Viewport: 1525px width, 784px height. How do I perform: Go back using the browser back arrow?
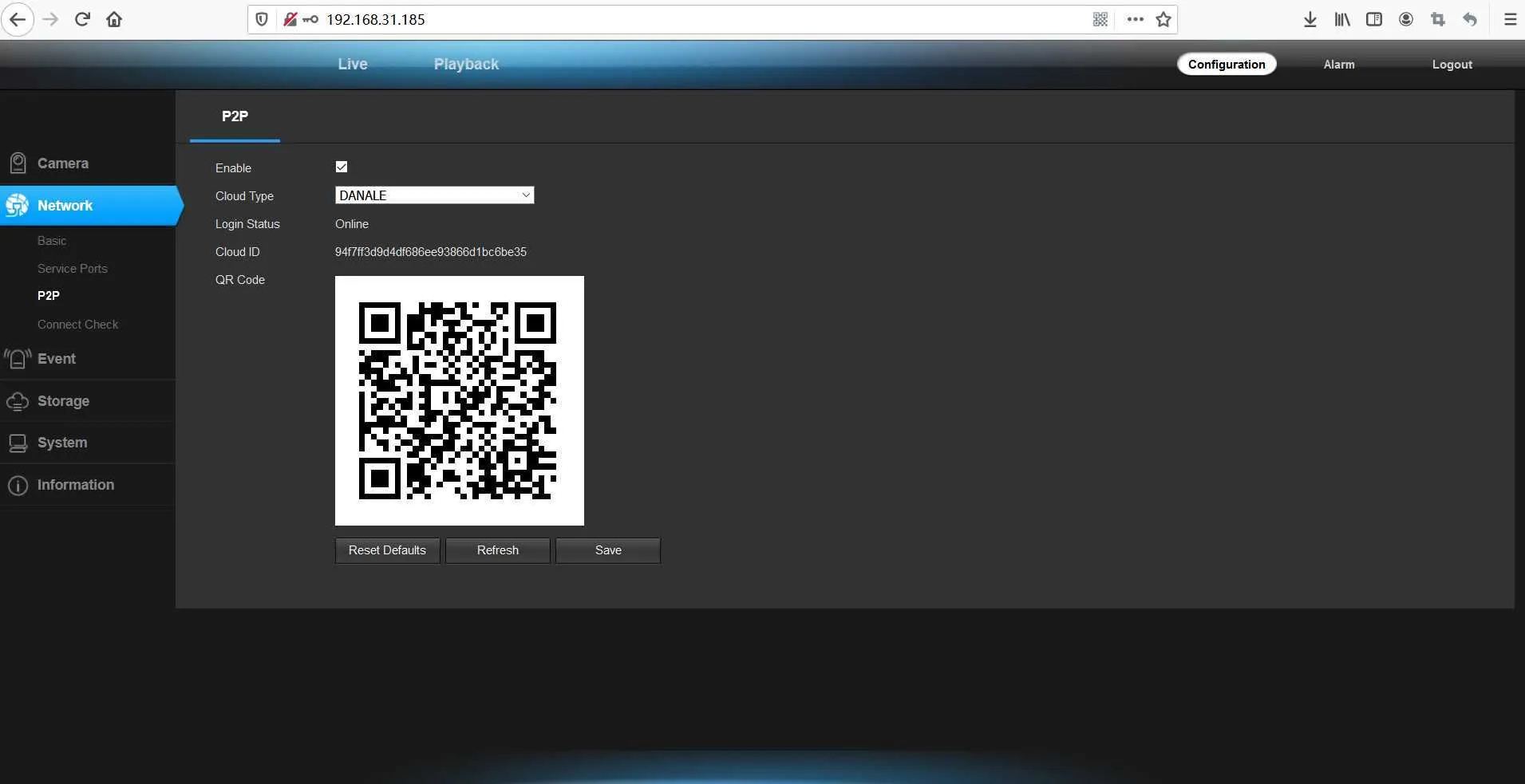[18, 19]
